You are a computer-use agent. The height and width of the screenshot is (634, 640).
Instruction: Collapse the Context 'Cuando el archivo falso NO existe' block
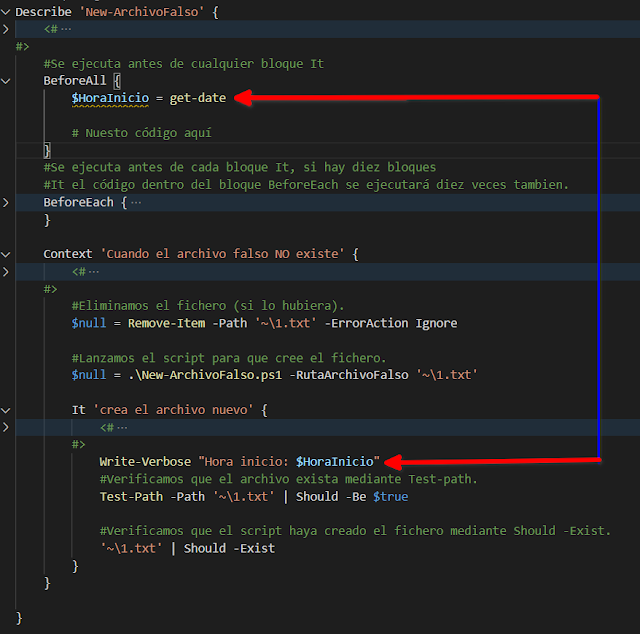6,254
